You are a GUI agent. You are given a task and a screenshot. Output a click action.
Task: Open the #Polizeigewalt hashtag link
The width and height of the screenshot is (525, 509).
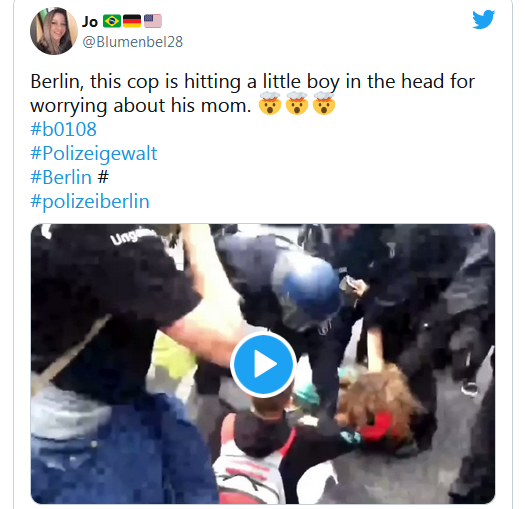94,154
